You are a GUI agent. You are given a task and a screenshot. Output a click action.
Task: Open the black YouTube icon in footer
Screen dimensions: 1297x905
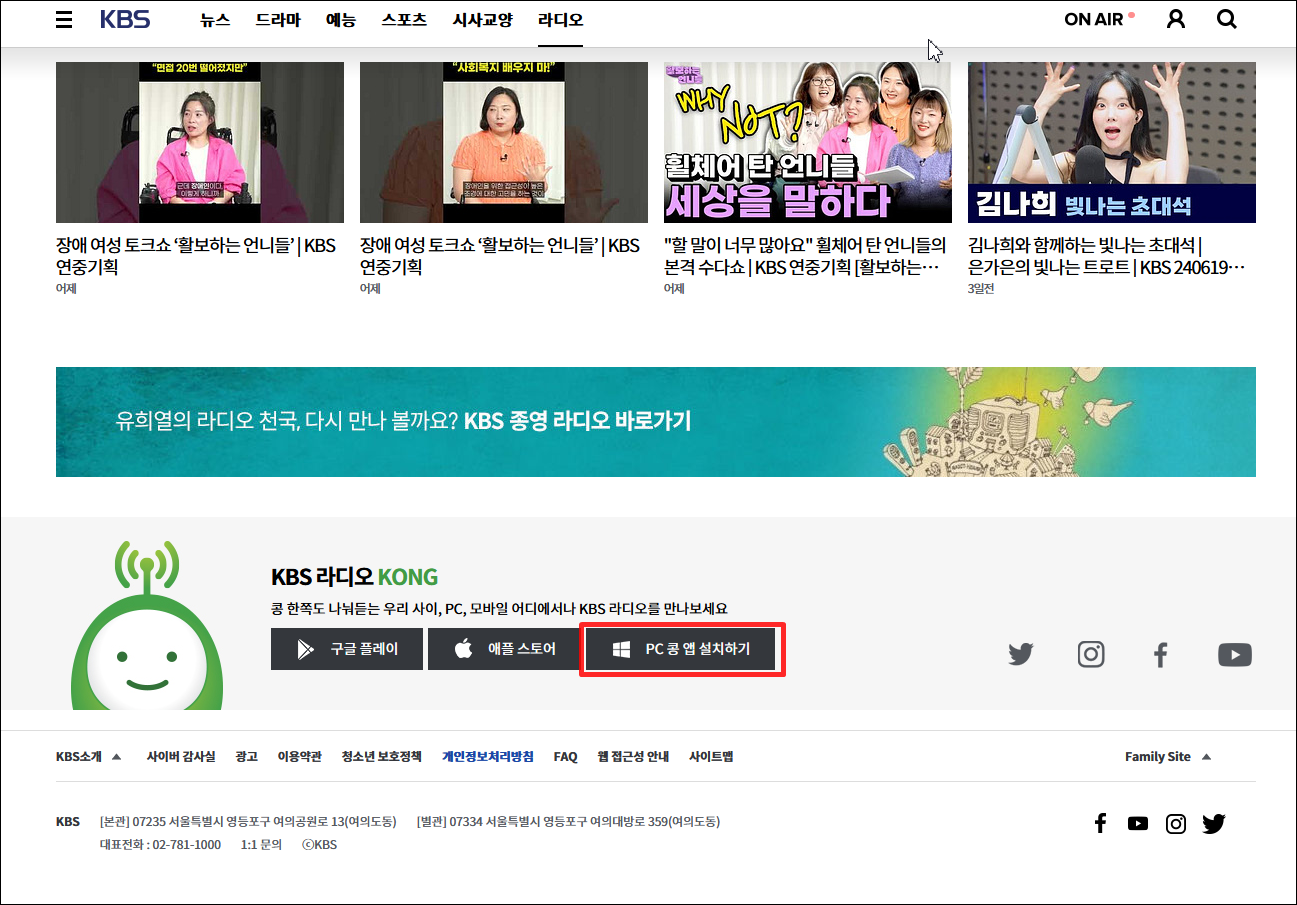[1138, 823]
